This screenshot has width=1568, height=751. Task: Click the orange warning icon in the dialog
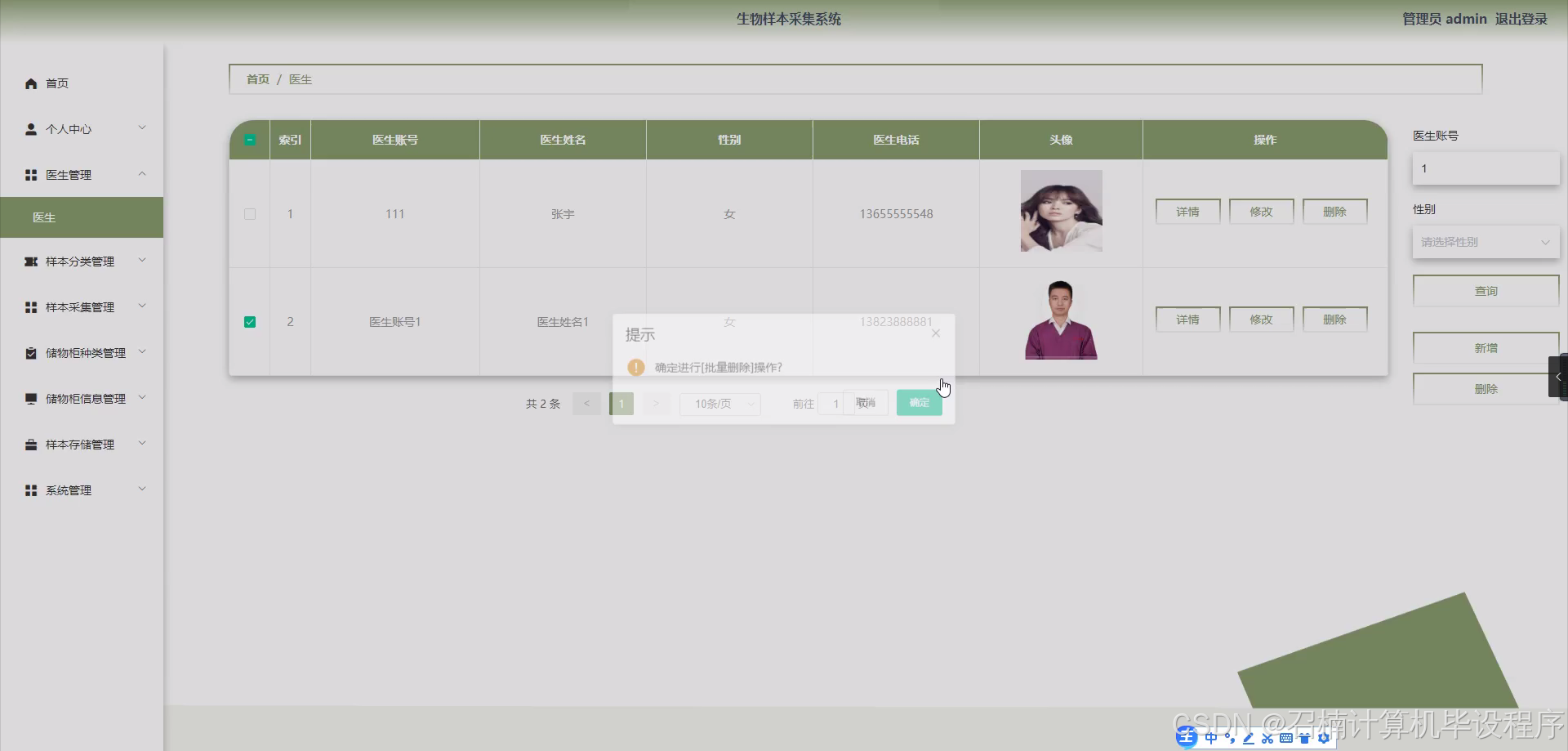pos(636,368)
